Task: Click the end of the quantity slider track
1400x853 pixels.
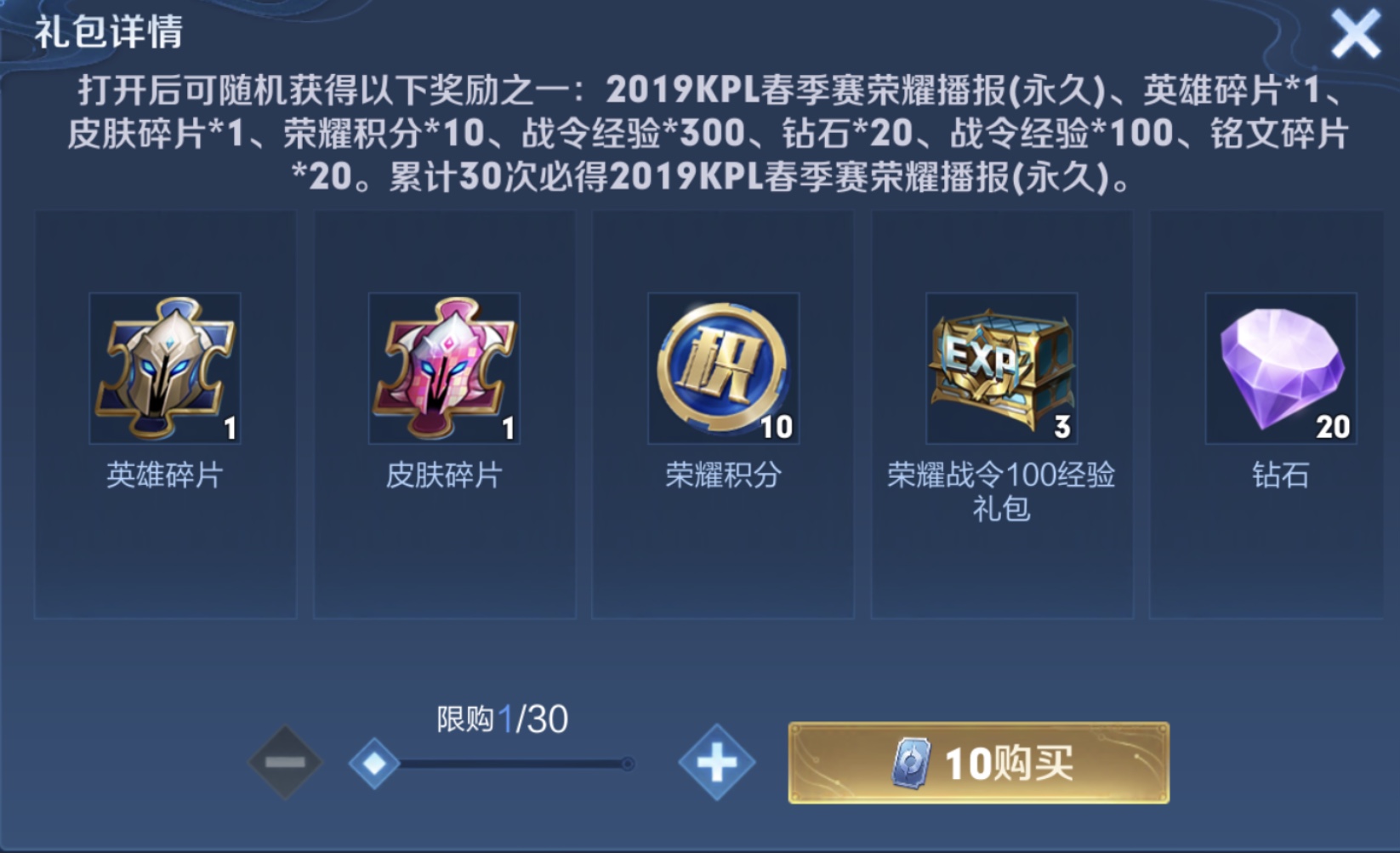Action: pyautogui.click(x=627, y=764)
